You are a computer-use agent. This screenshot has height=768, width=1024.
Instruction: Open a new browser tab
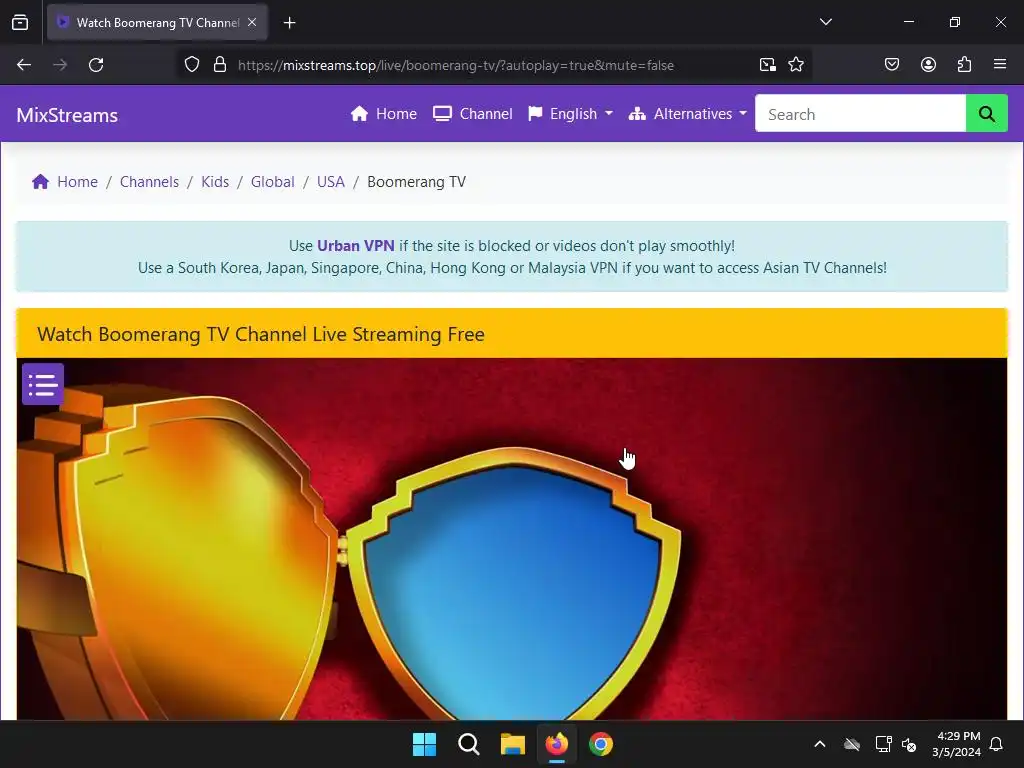pos(289,23)
